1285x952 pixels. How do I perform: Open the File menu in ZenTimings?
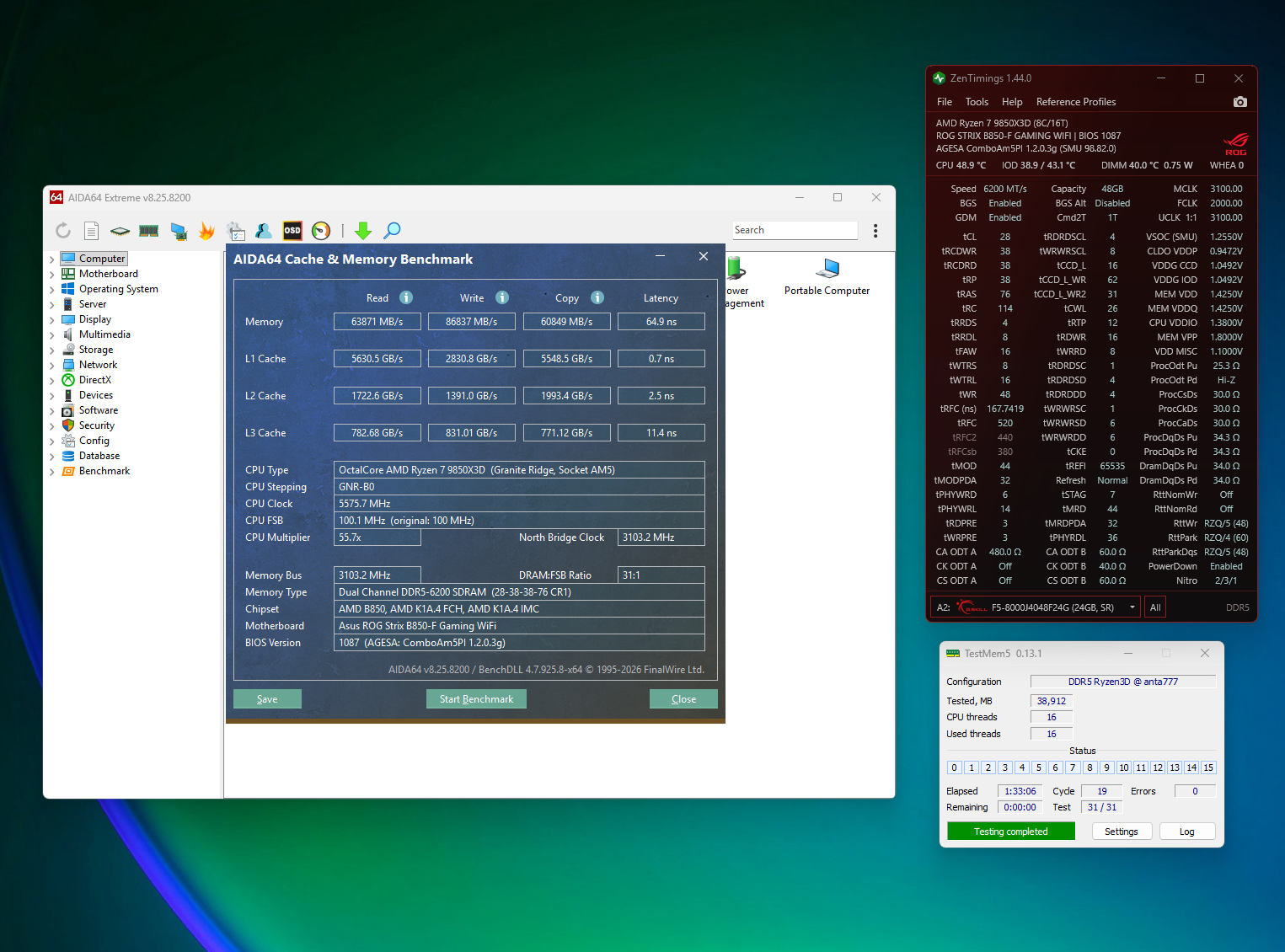(945, 102)
